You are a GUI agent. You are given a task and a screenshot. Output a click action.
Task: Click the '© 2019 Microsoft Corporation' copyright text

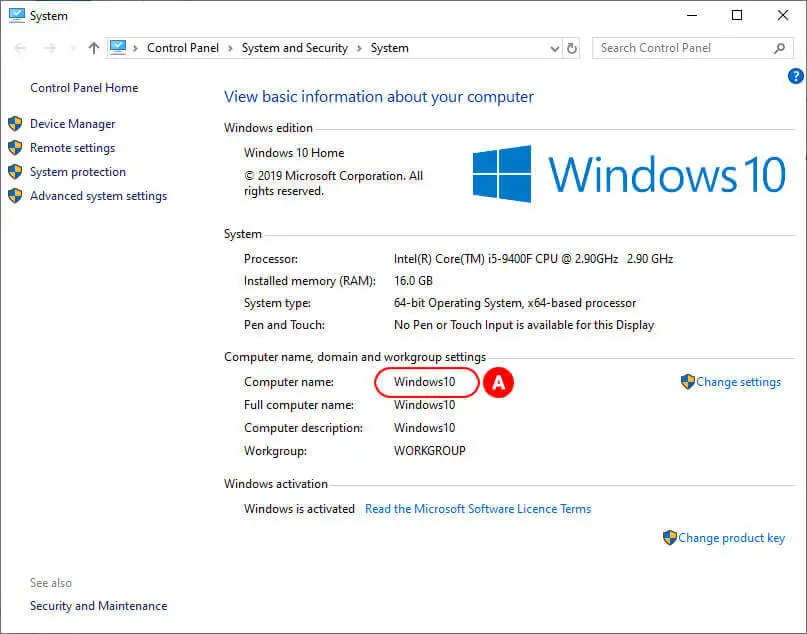334,183
